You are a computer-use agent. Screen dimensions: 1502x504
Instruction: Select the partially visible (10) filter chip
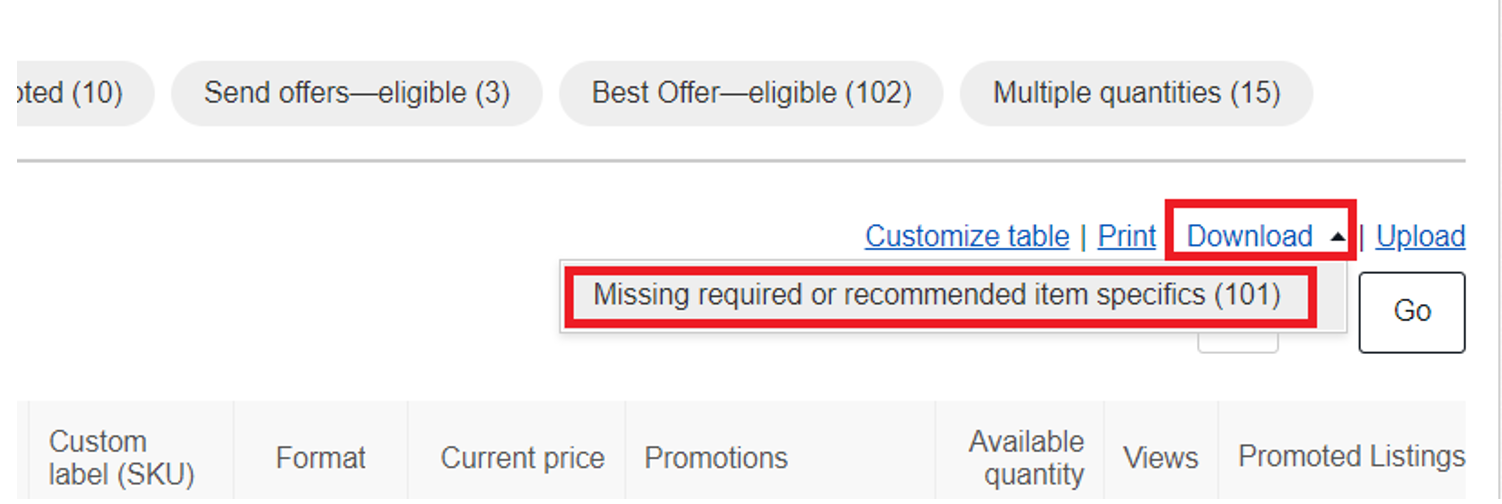pyautogui.click(x=86, y=93)
